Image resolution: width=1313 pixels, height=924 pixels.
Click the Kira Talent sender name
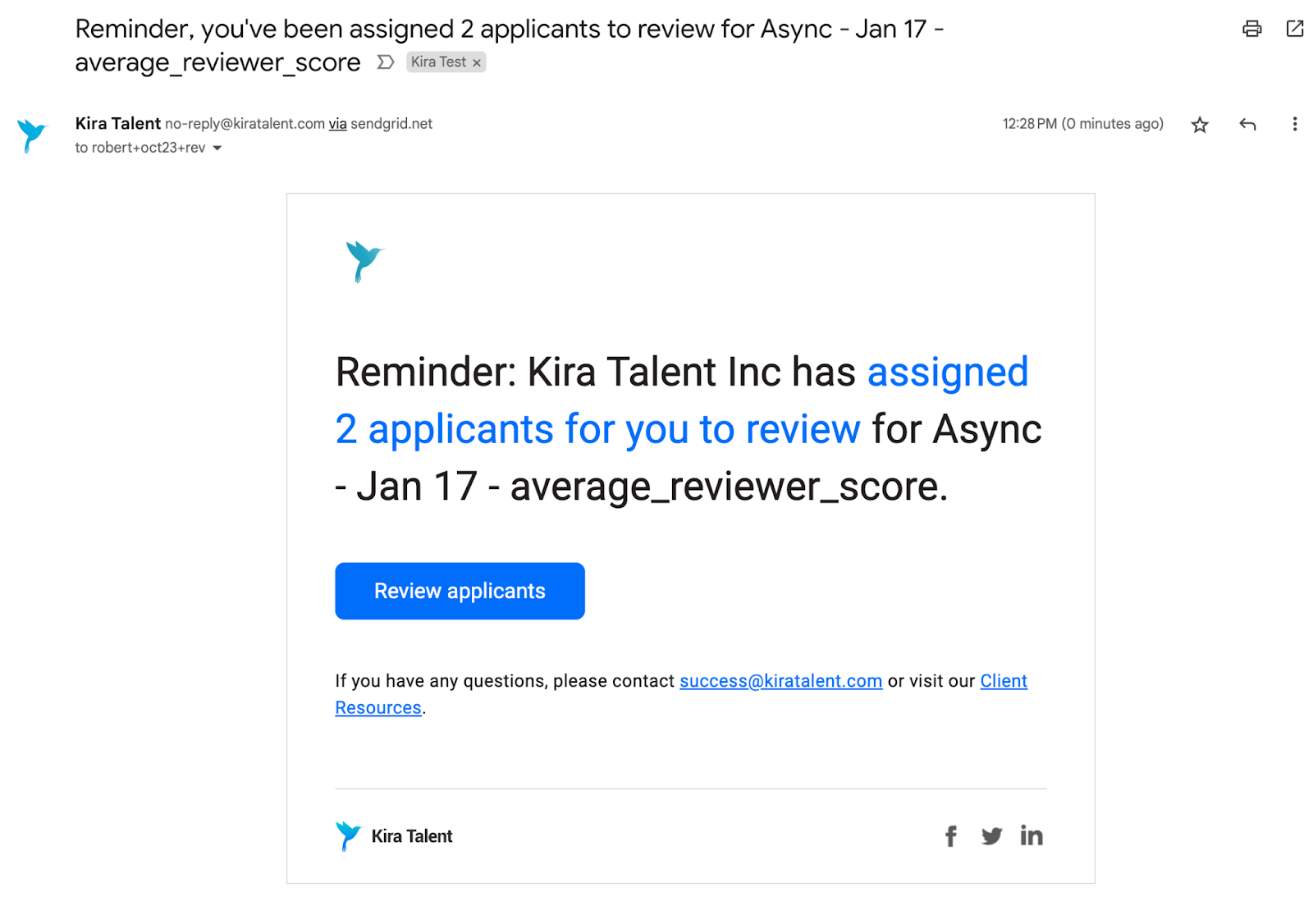tap(117, 123)
